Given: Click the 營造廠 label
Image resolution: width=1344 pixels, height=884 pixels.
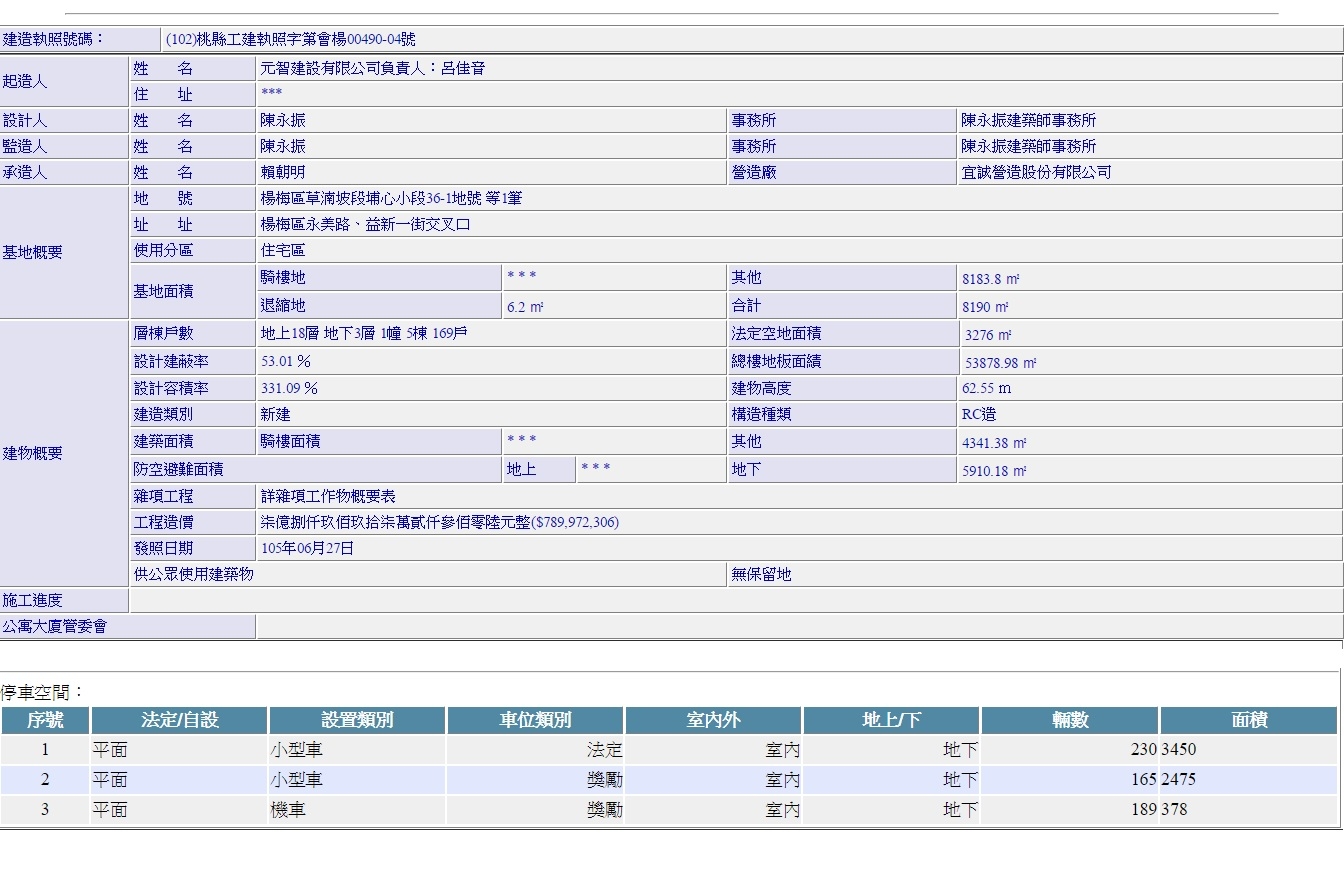Looking at the screenshot, I should pyautogui.click(x=754, y=172).
